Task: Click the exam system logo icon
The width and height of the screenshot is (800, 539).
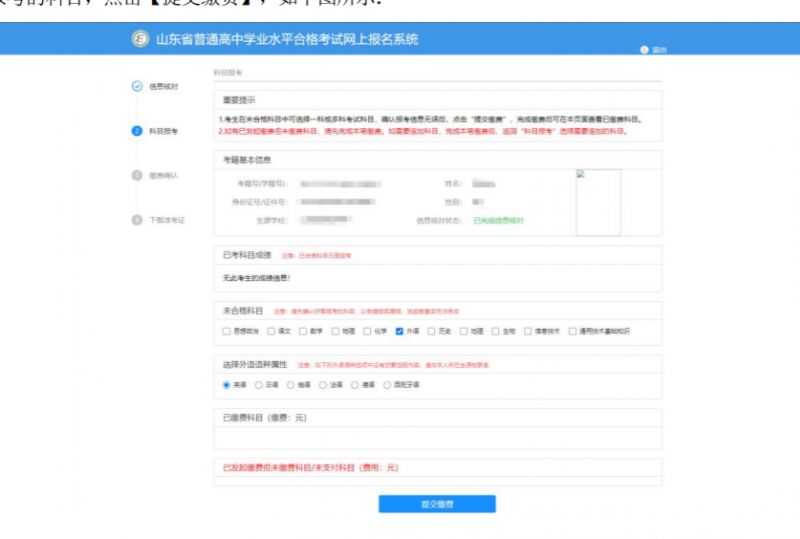Action: 140,39
